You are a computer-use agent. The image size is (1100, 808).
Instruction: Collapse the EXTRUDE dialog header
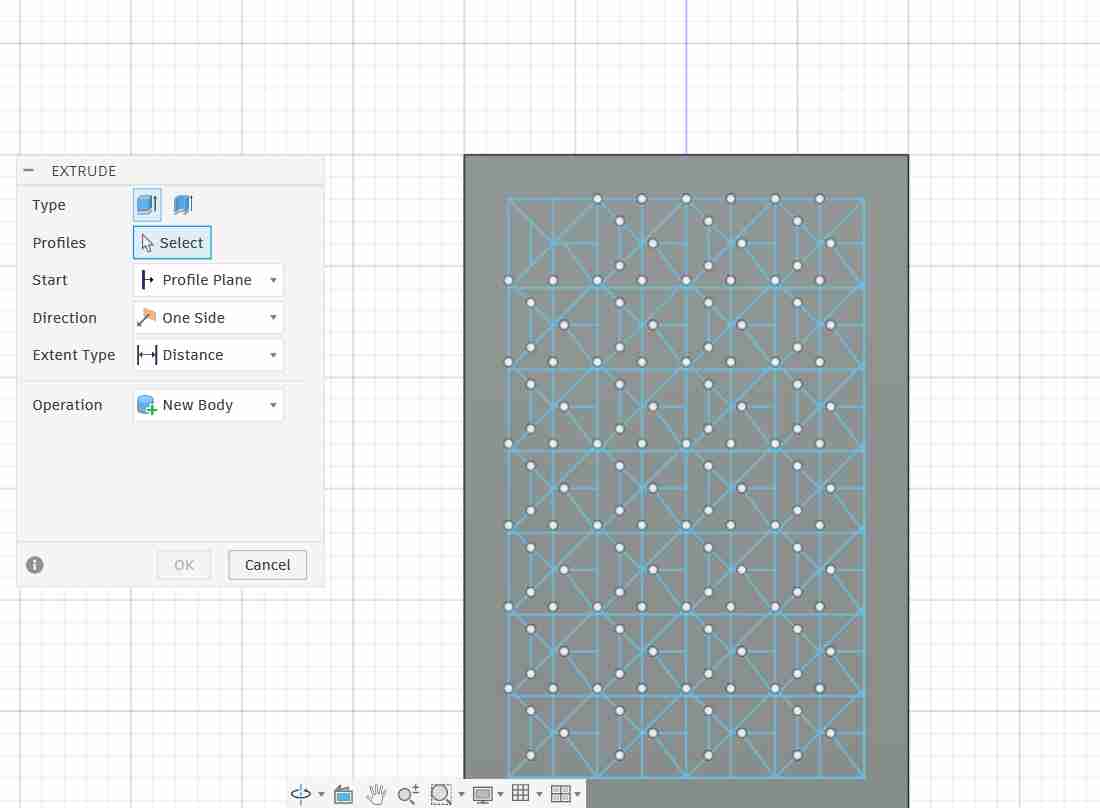pos(27,170)
